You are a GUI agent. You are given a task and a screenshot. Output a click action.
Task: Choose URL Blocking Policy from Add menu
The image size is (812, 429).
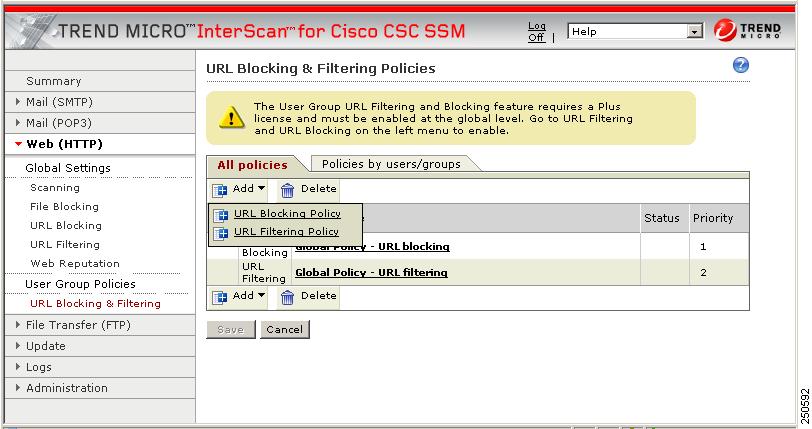287,213
